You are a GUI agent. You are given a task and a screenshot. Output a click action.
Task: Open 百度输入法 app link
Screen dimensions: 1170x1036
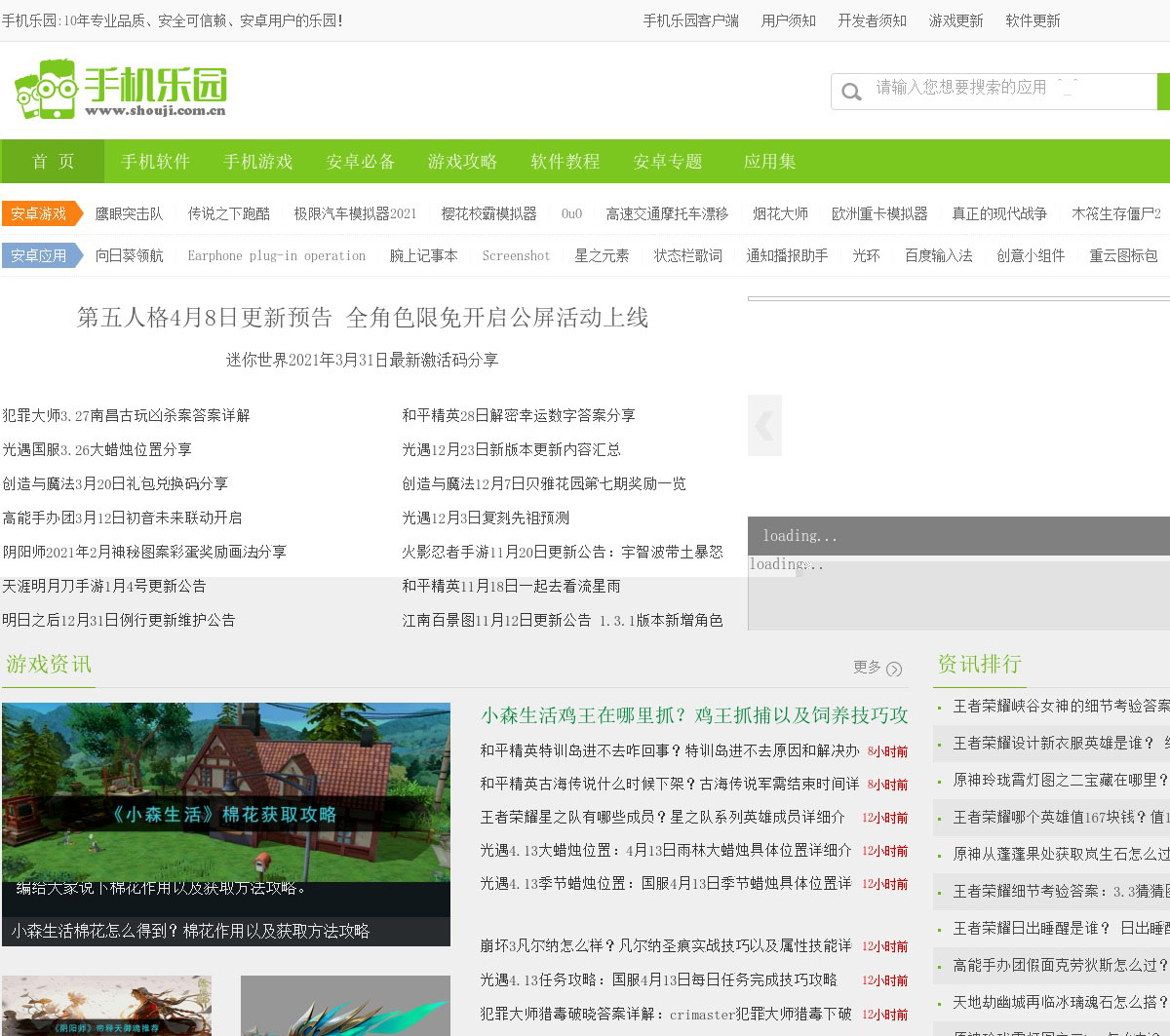pyautogui.click(x=938, y=255)
